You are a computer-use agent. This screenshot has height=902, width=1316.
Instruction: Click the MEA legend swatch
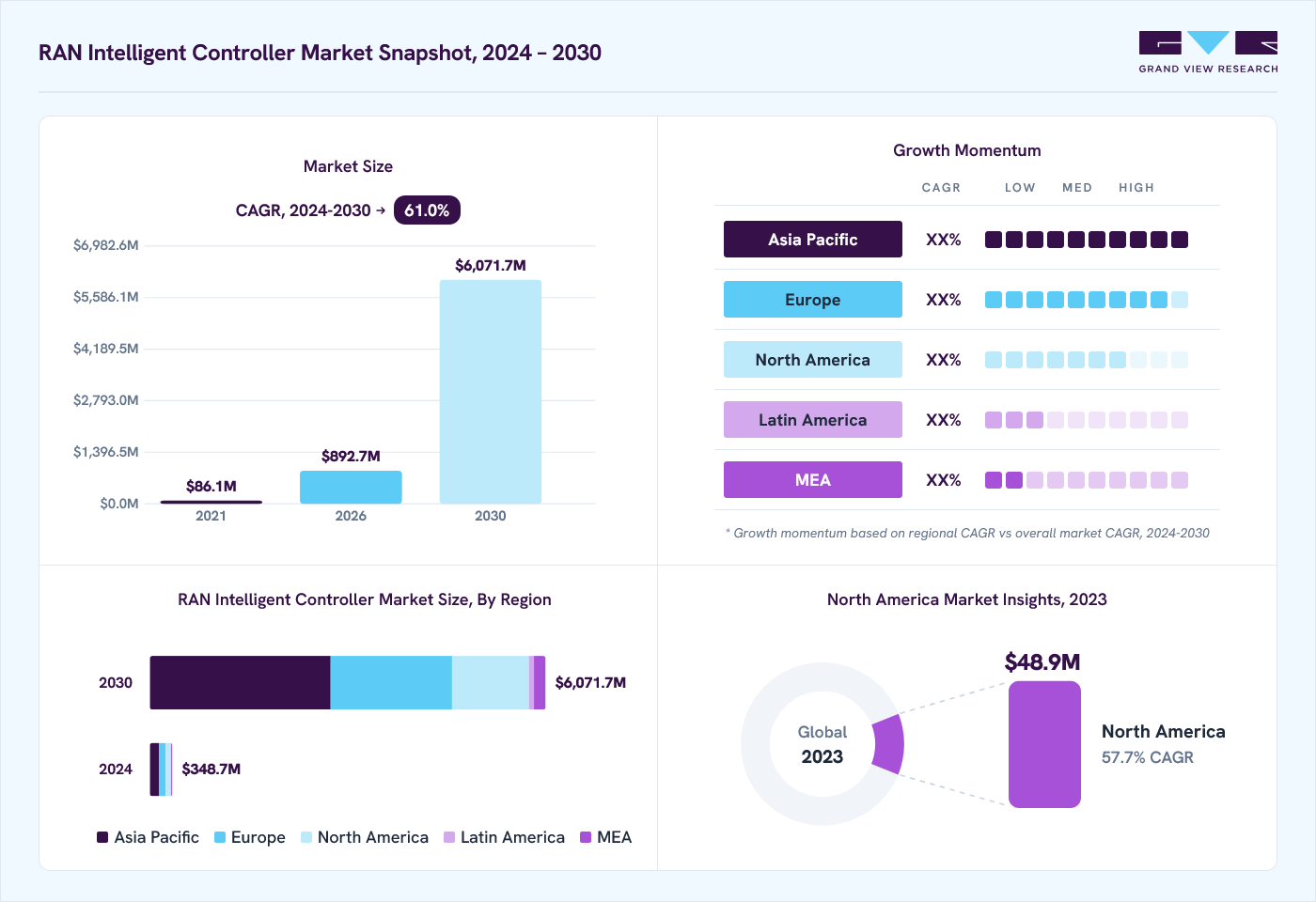[x=586, y=837]
